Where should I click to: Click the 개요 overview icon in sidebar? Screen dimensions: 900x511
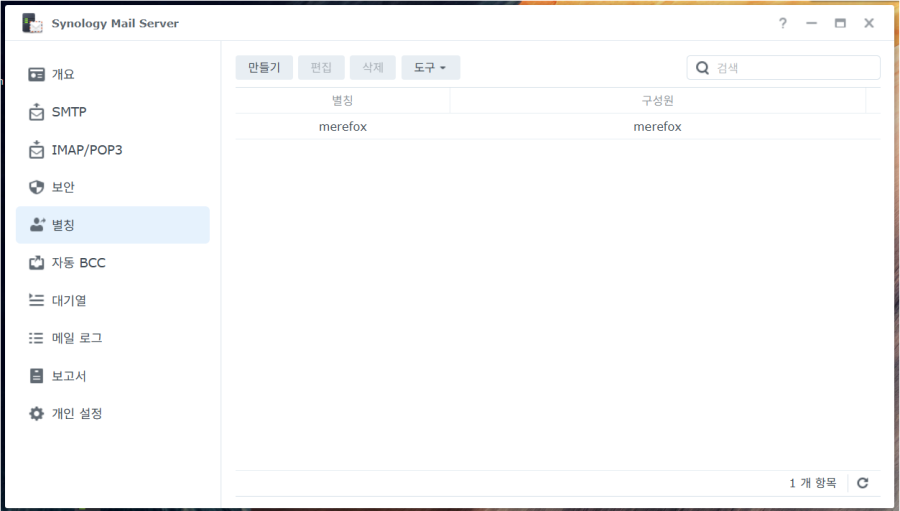[x=37, y=74]
